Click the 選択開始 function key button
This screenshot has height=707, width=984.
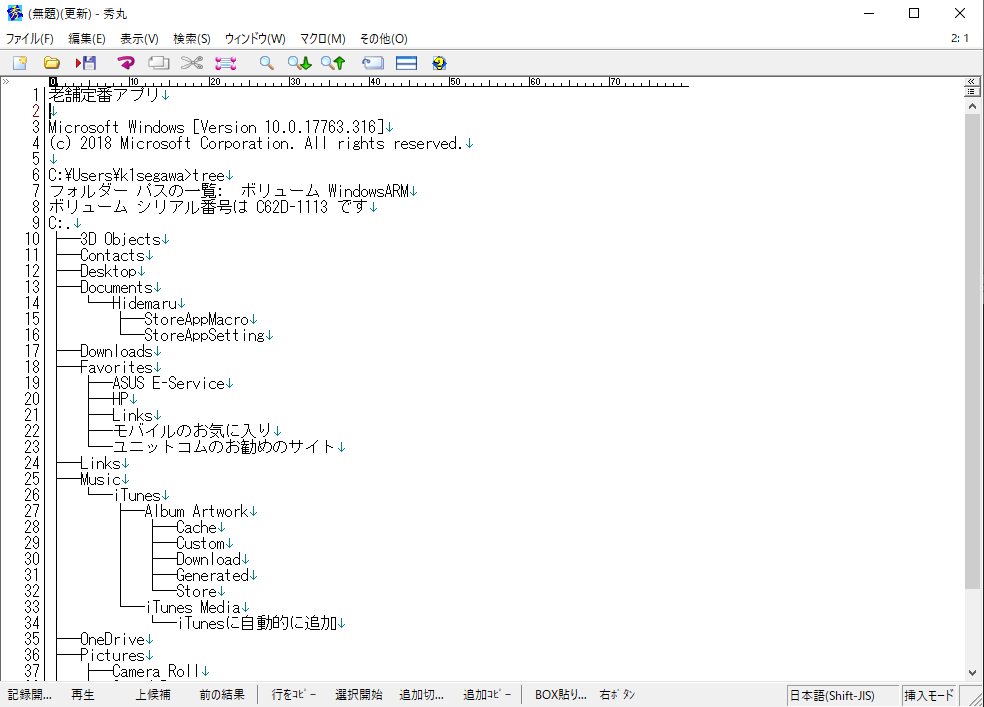pos(359,695)
